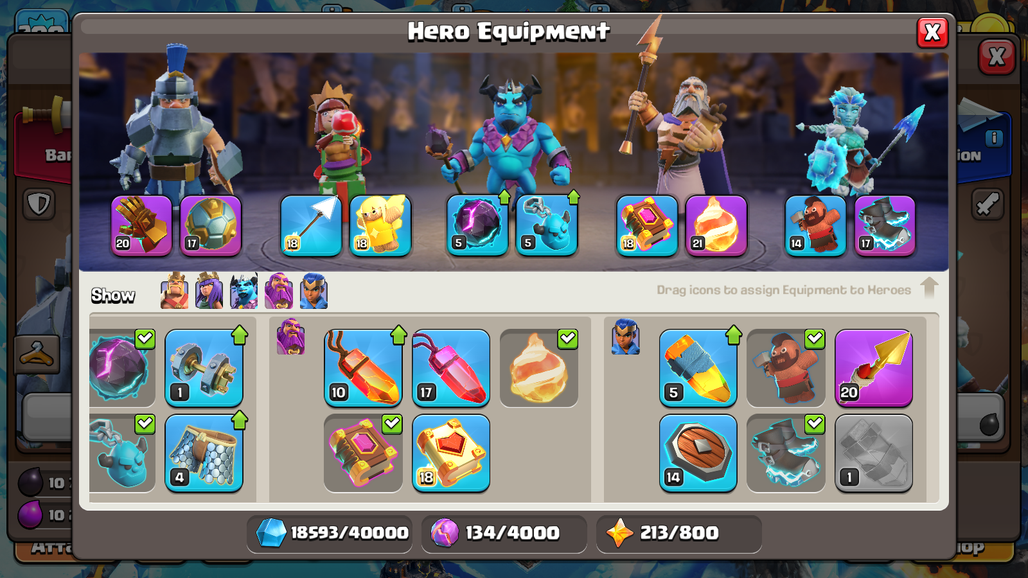
Task: Toggle Archer Queen filter in Show row
Action: coord(209,290)
